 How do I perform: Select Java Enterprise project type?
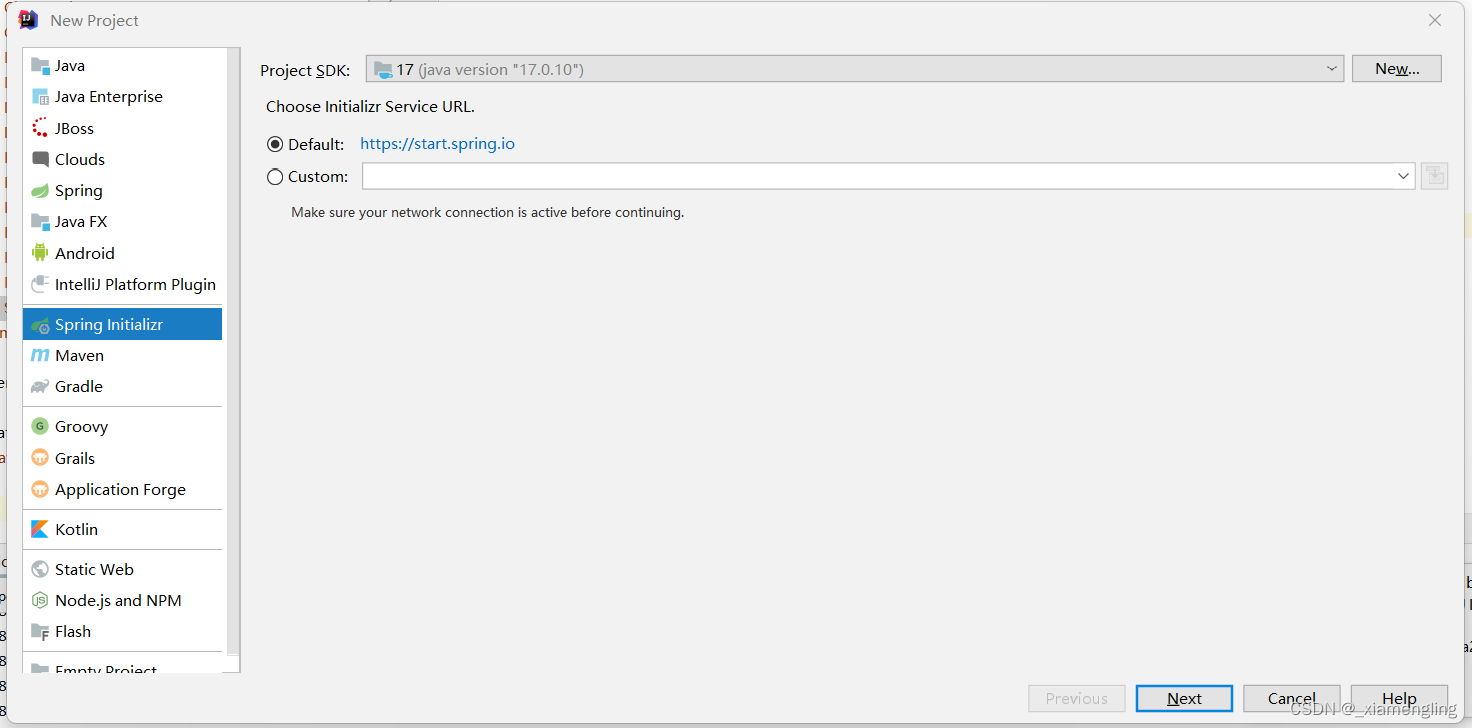(122, 97)
